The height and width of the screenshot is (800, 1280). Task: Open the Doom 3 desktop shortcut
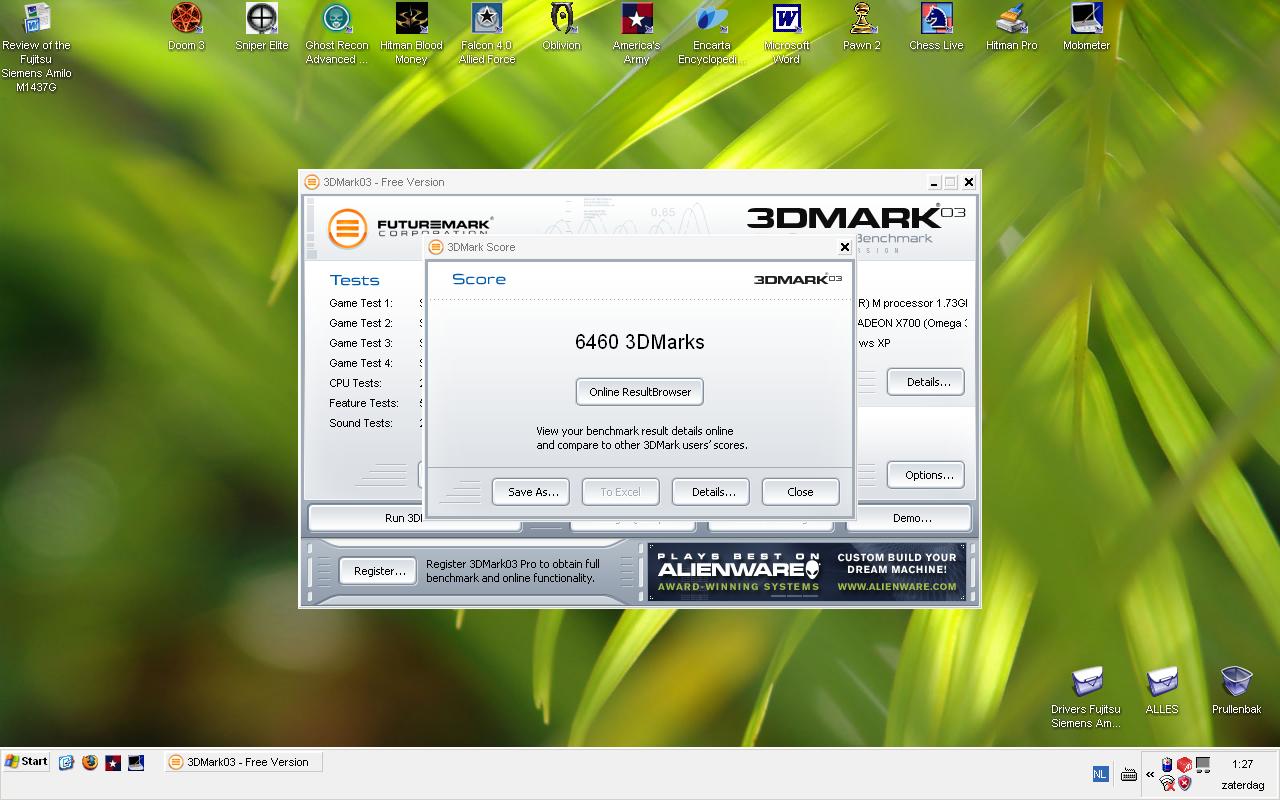(186, 27)
